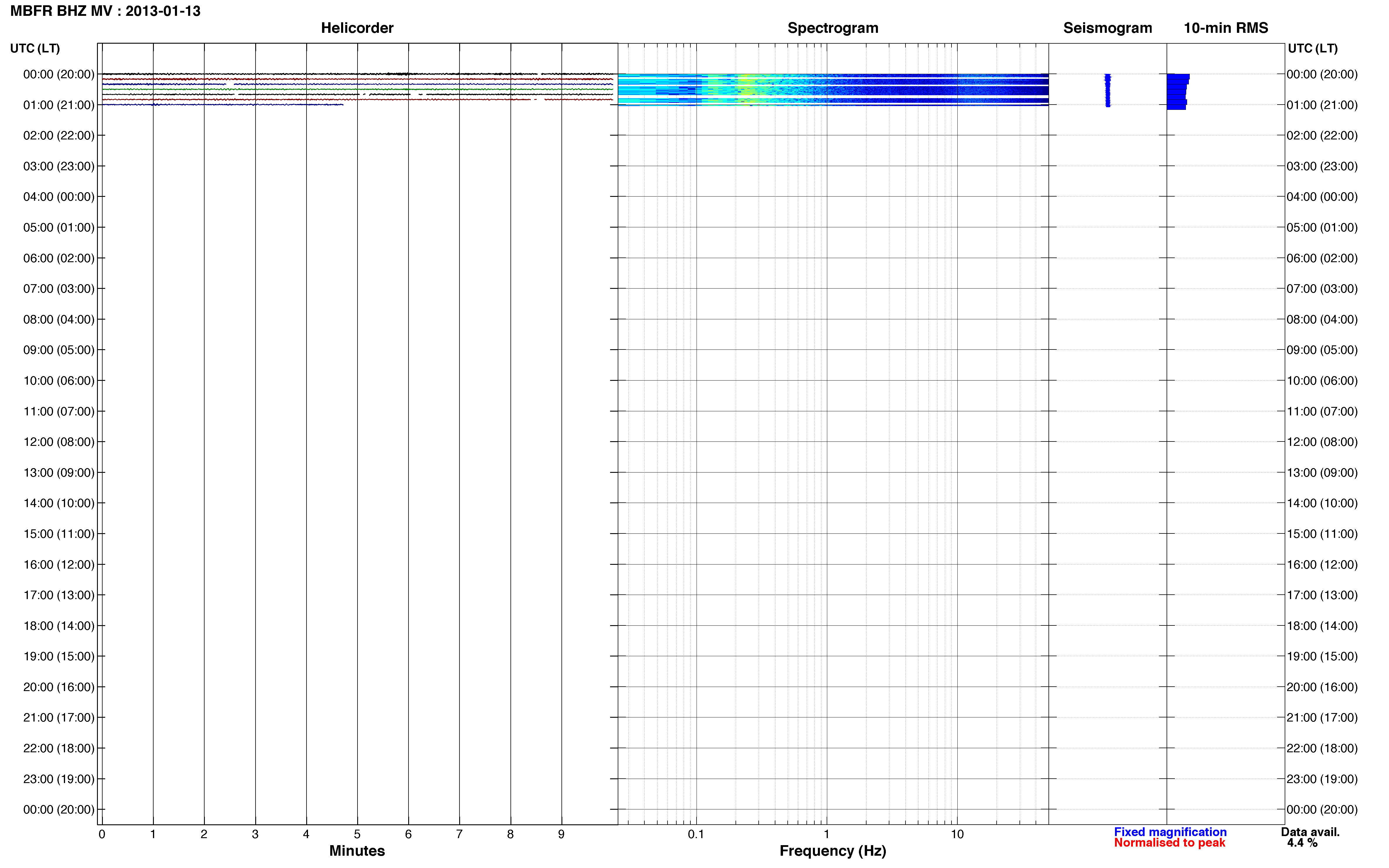Click right axis label '06:00 (02:00)'
The width and height of the screenshot is (1389, 868).
tap(1322, 258)
